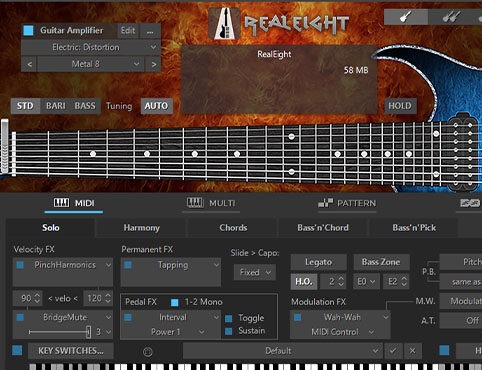This screenshot has width=482, height=370.
Task: Toggle Tapping permanent FX
Action: pos(128,265)
